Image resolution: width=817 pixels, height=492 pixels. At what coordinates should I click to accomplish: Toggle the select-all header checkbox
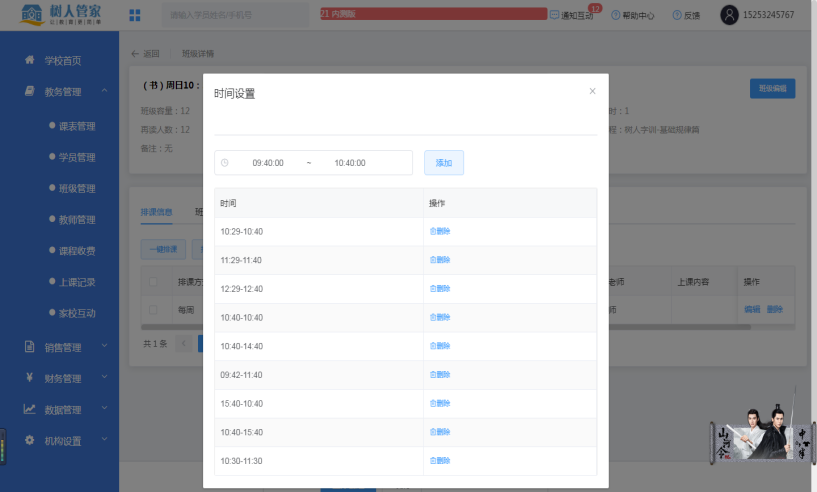pyautogui.click(x=153, y=281)
